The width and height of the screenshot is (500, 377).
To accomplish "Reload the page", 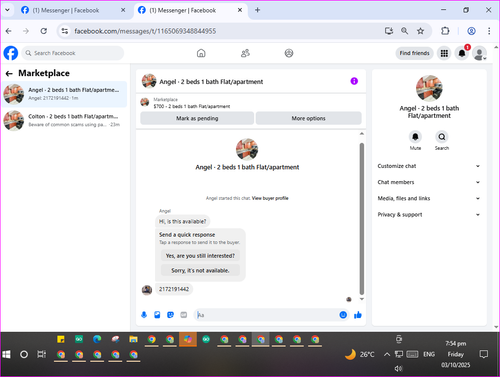I will point(44,31).
